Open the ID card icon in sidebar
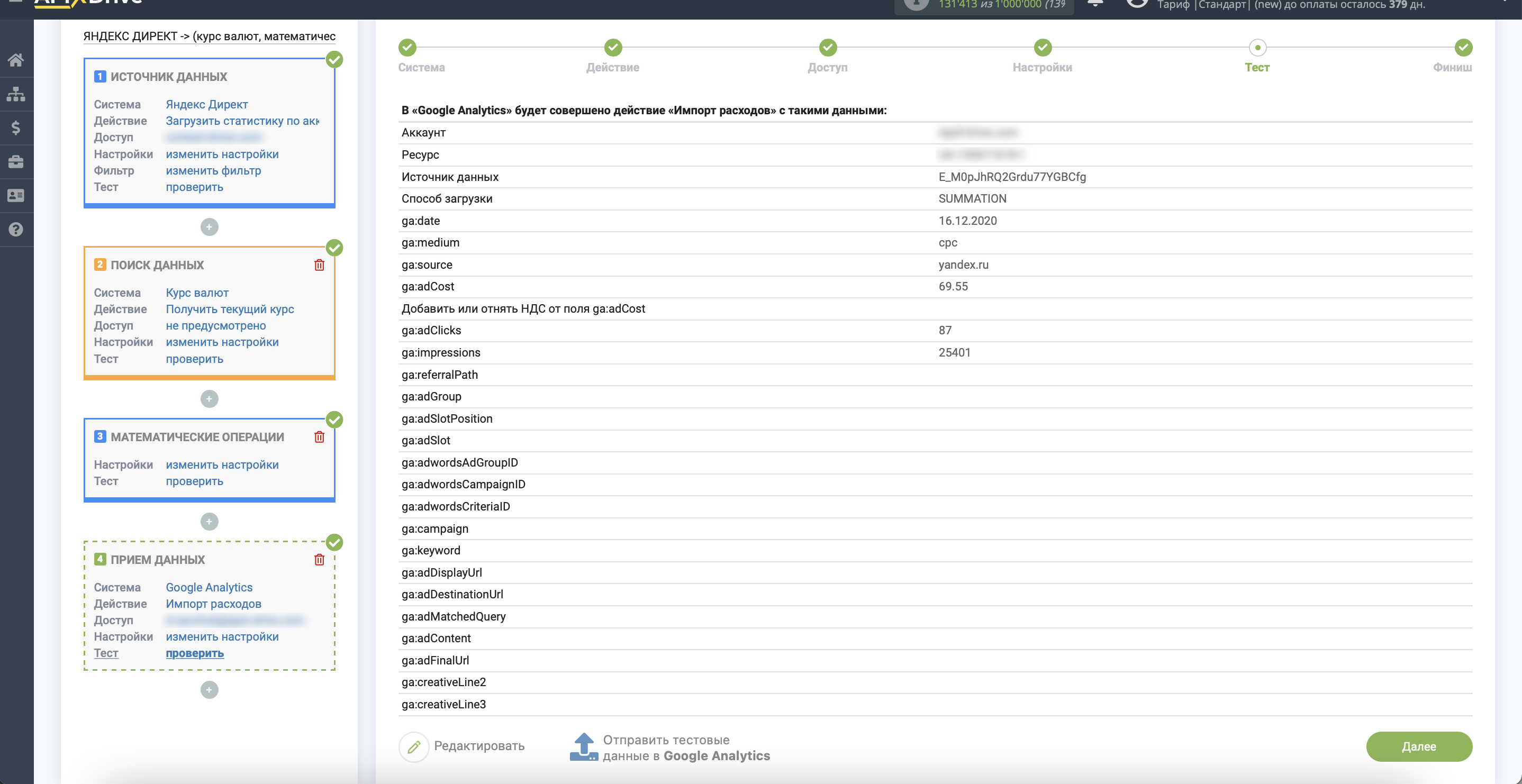The height and width of the screenshot is (784, 1522). point(16,195)
